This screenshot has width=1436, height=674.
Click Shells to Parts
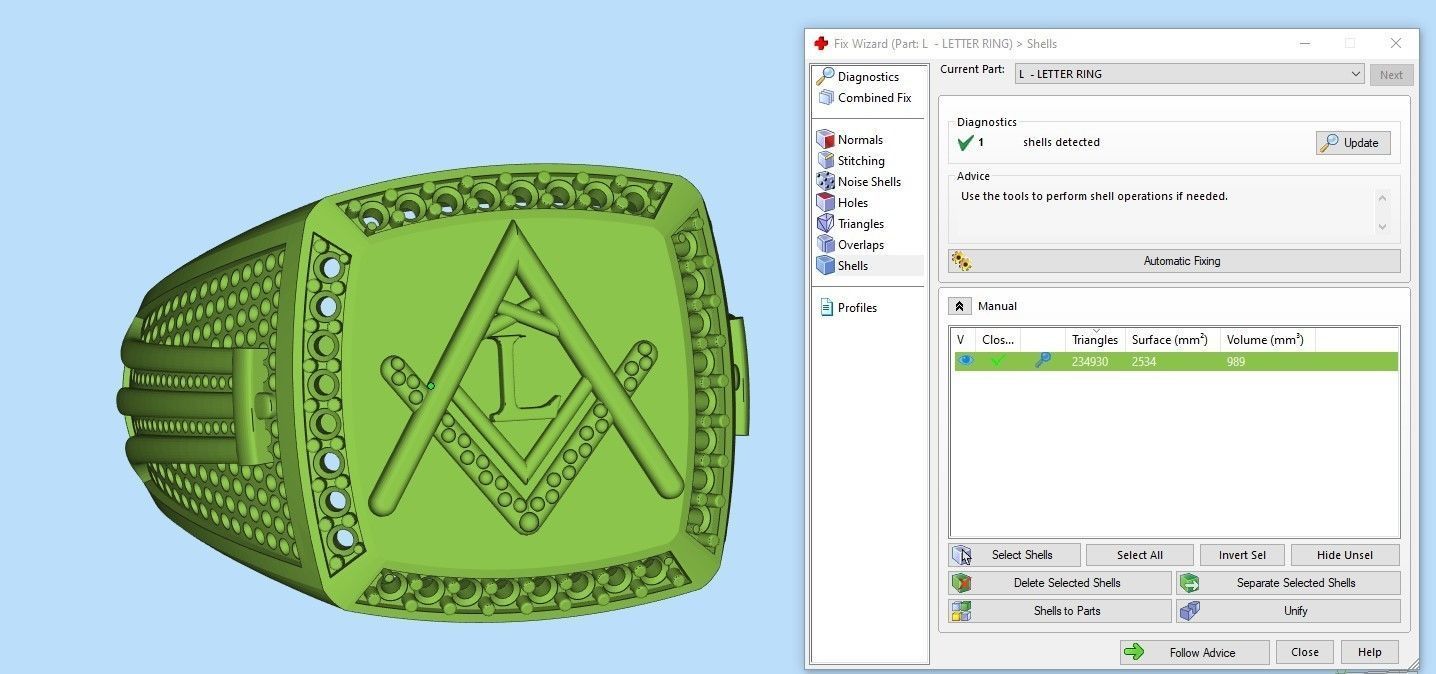[1059, 611]
